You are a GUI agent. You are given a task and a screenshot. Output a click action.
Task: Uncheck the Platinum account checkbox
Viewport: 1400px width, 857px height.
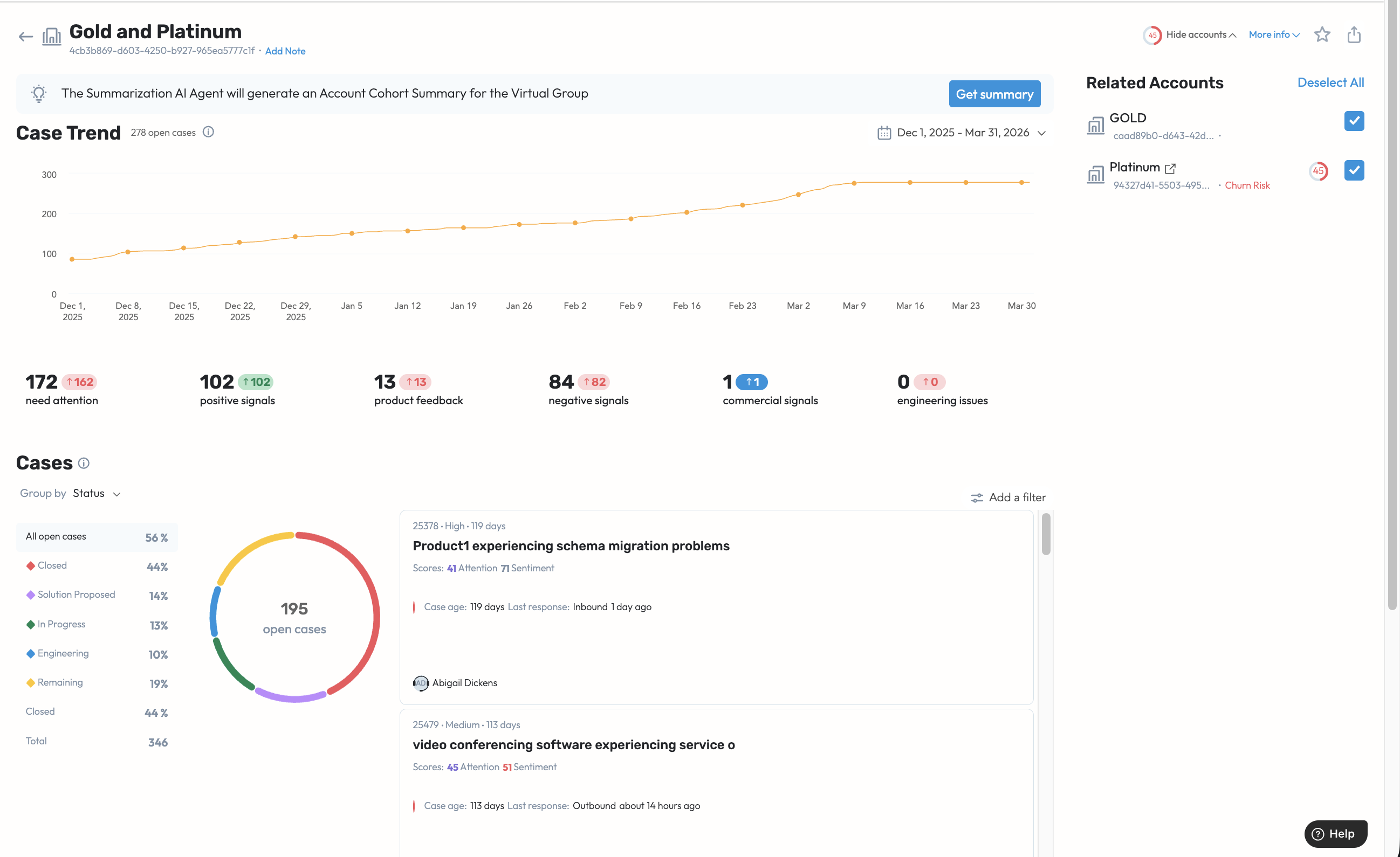1354,170
